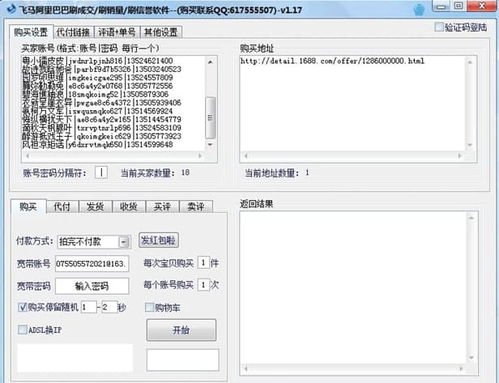The image size is (499, 383).
Task: Open the 评语+单号 tab
Action: [x=117, y=32]
